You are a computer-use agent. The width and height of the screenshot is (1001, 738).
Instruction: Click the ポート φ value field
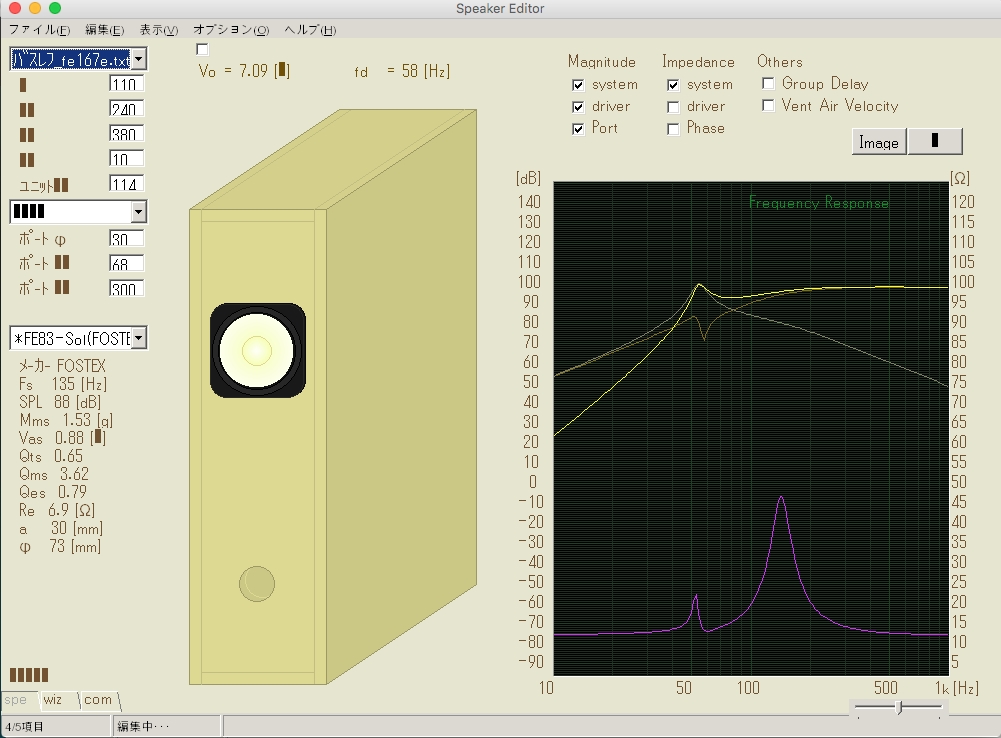click(x=126, y=240)
